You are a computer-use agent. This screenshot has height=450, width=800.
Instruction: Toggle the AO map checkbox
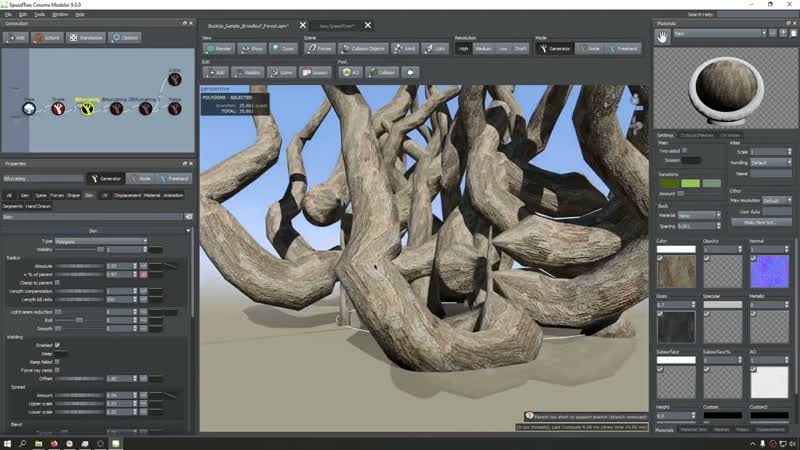(x=754, y=369)
